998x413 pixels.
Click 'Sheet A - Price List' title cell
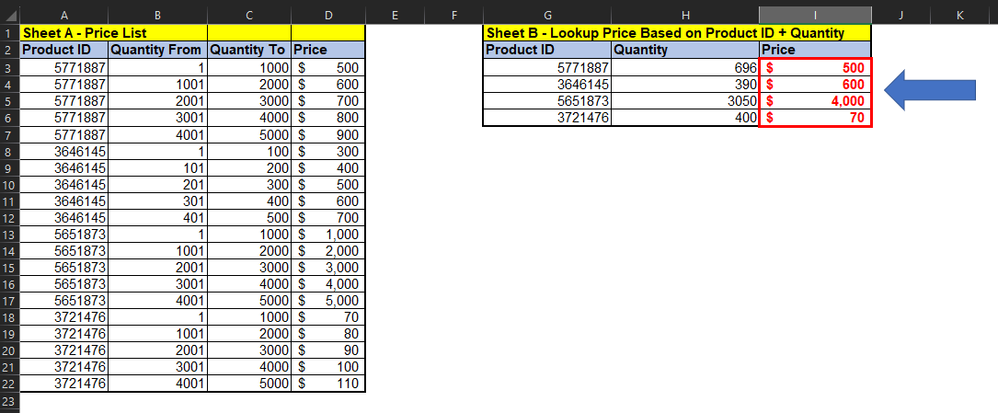[x=113, y=33]
